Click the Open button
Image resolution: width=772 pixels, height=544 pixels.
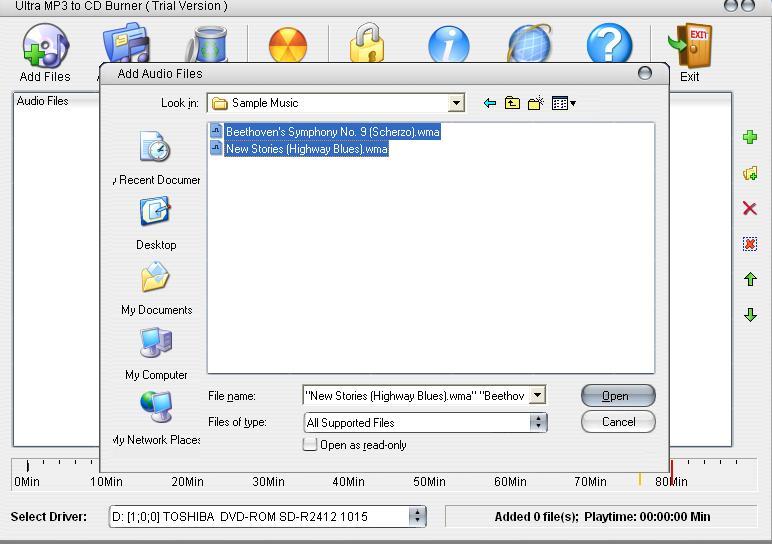(618, 396)
